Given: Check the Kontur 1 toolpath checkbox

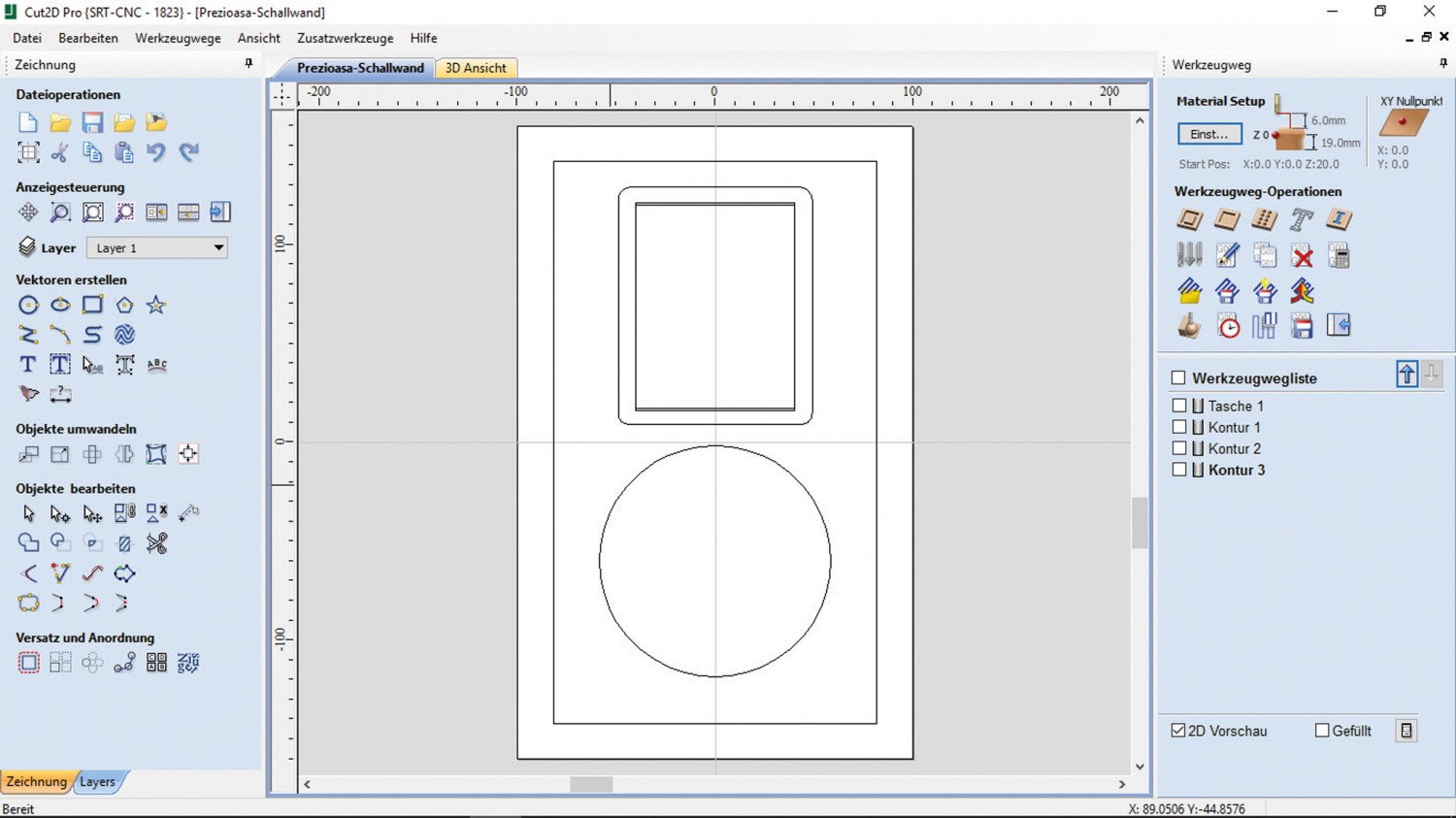Looking at the screenshot, I should click(x=1179, y=427).
